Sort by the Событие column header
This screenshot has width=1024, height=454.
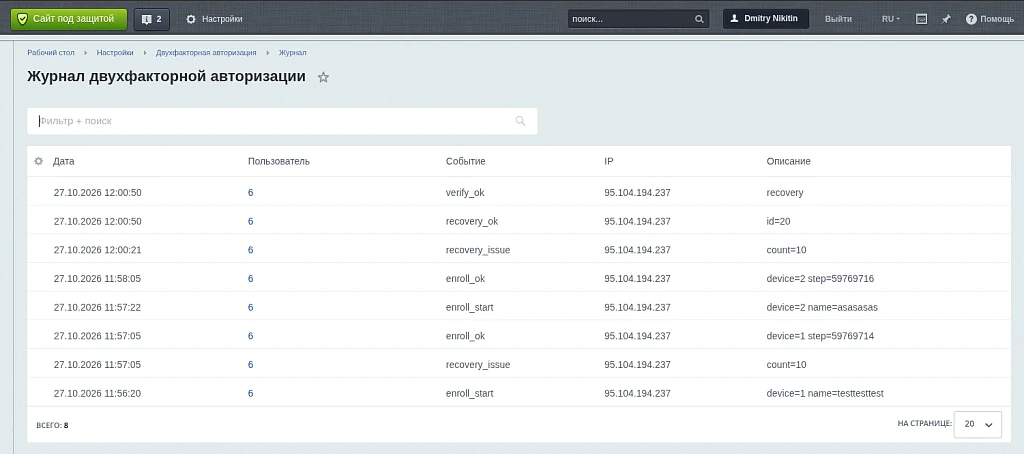point(466,161)
